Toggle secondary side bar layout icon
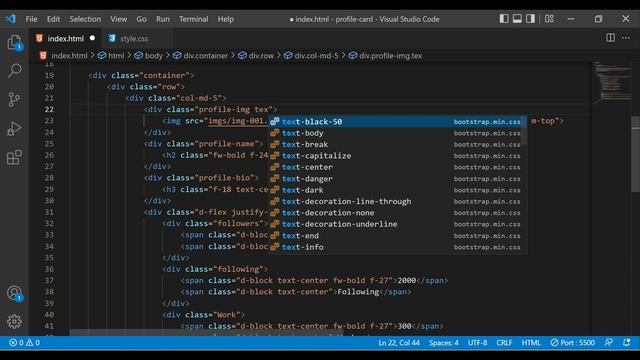Screen dimensions: 640x360 530,19
